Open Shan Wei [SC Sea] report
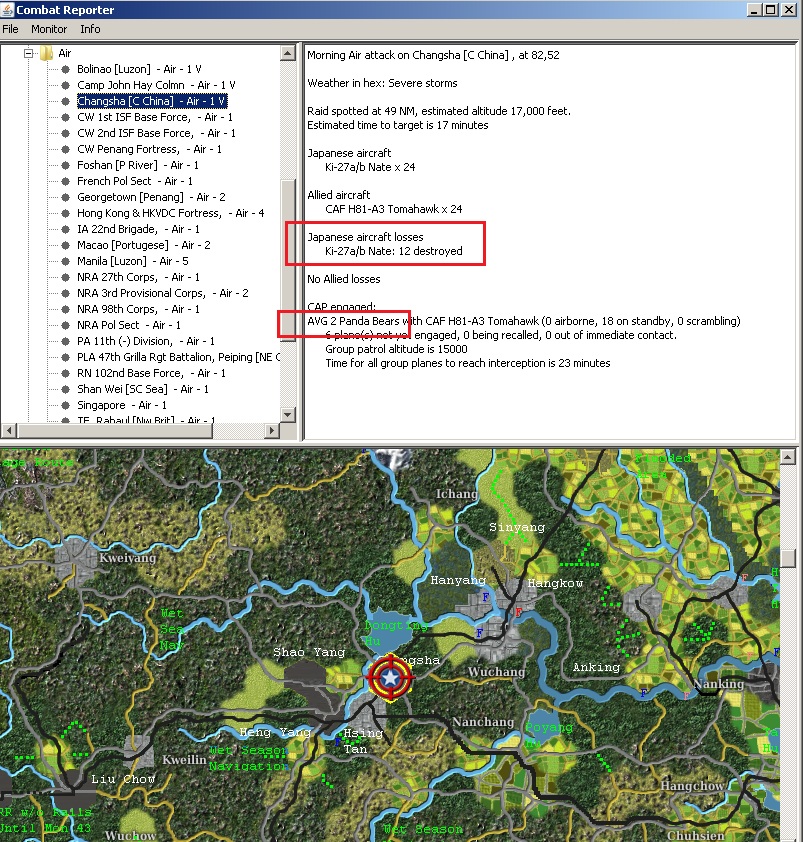The image size is (803, 842). point(143,389)
